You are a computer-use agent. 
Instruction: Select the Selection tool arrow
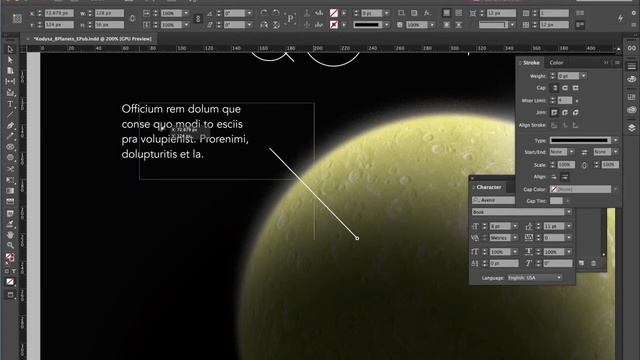coord(10,49)
